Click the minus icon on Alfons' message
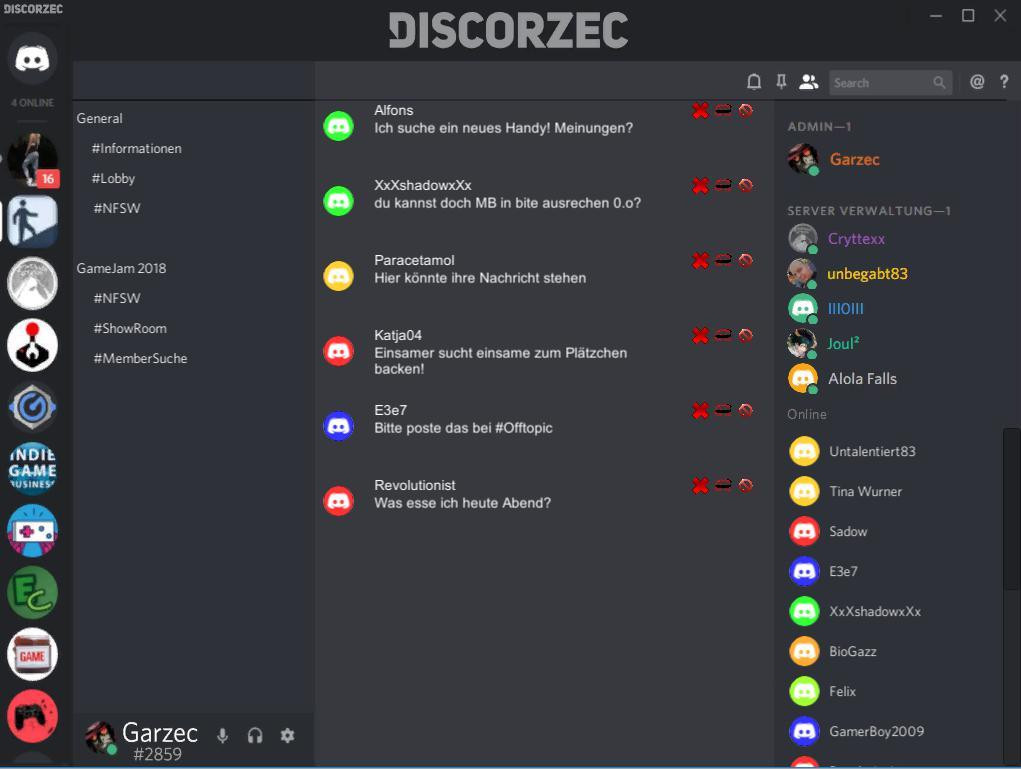Screen dimensions: 1021x769 [723, 110]
